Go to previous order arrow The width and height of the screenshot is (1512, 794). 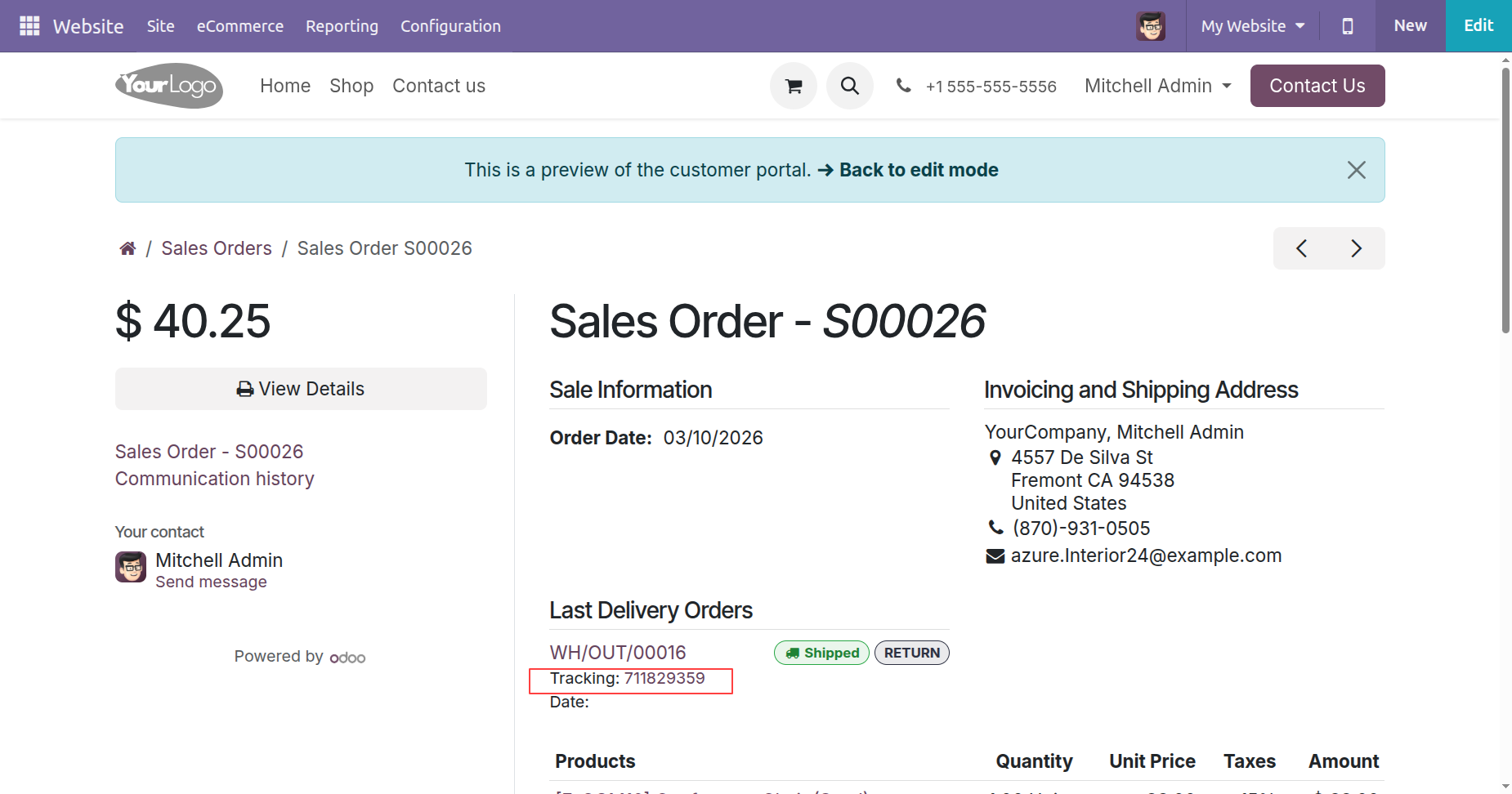point(1301,248)
